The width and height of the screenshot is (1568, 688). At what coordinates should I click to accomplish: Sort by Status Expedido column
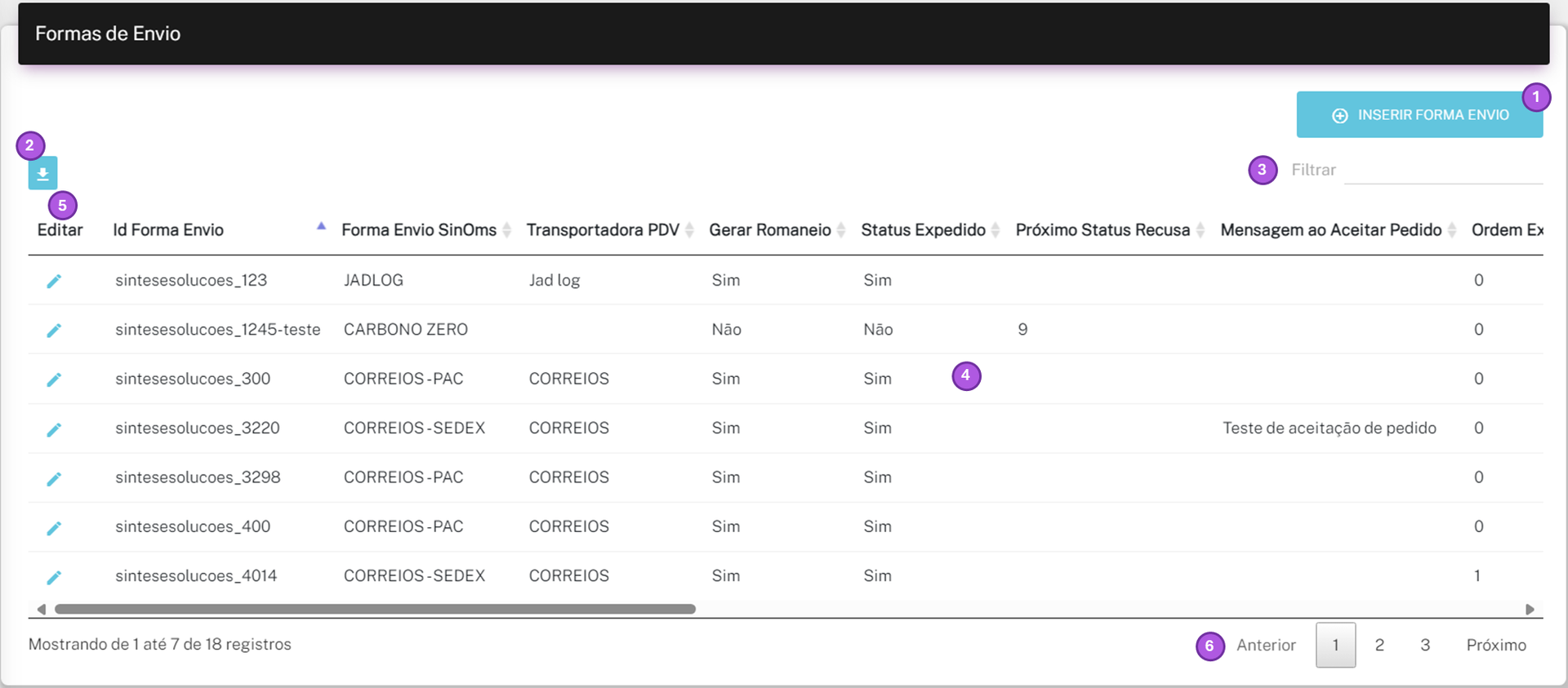coord(929,230)
